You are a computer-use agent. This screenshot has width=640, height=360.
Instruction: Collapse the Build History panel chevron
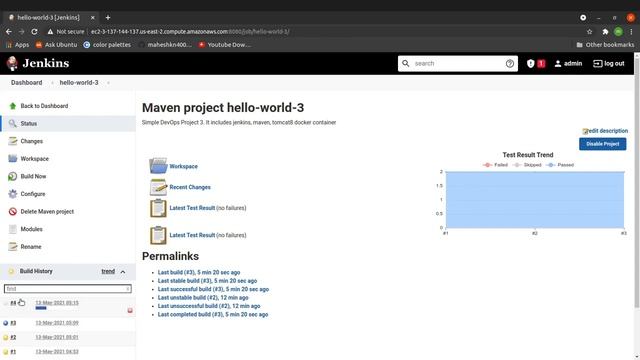[122, 272]
